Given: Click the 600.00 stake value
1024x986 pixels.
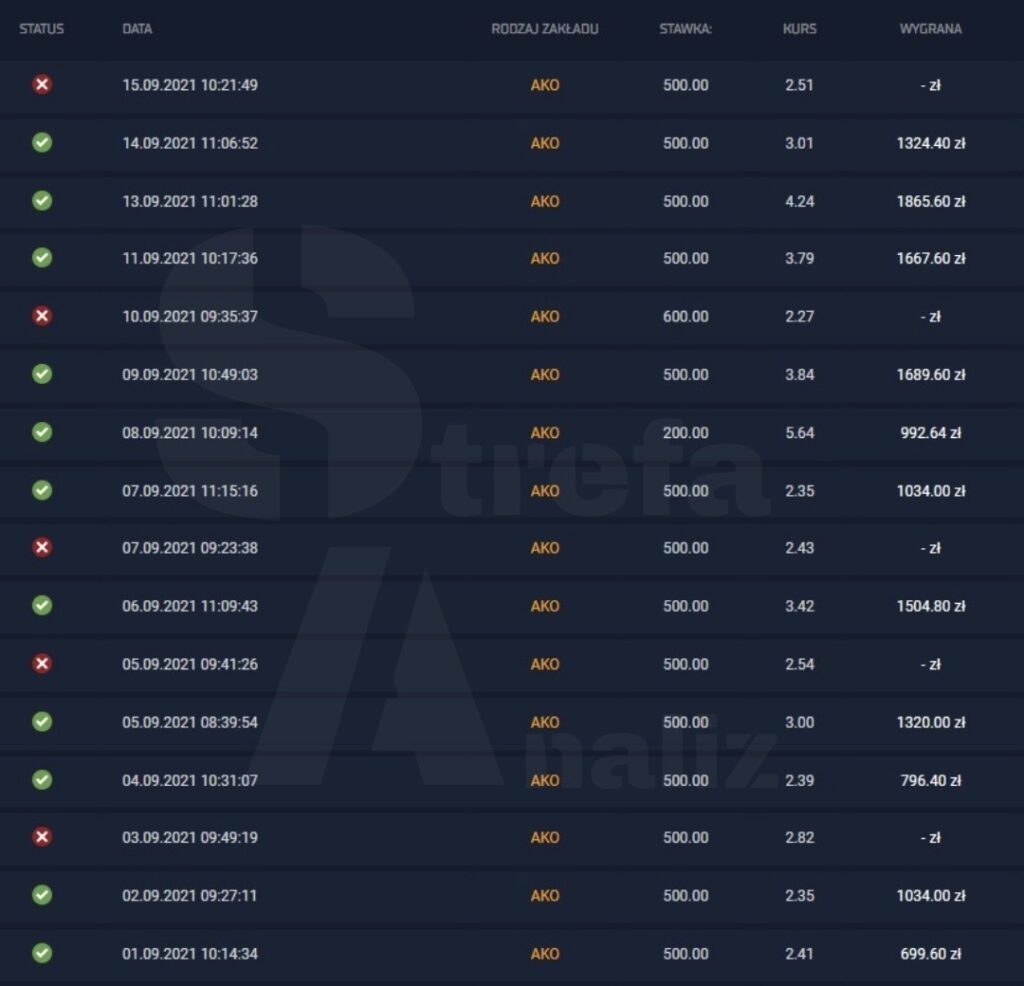Looking at the screenshot, I should pyautogui.click(x=686, y=316).
